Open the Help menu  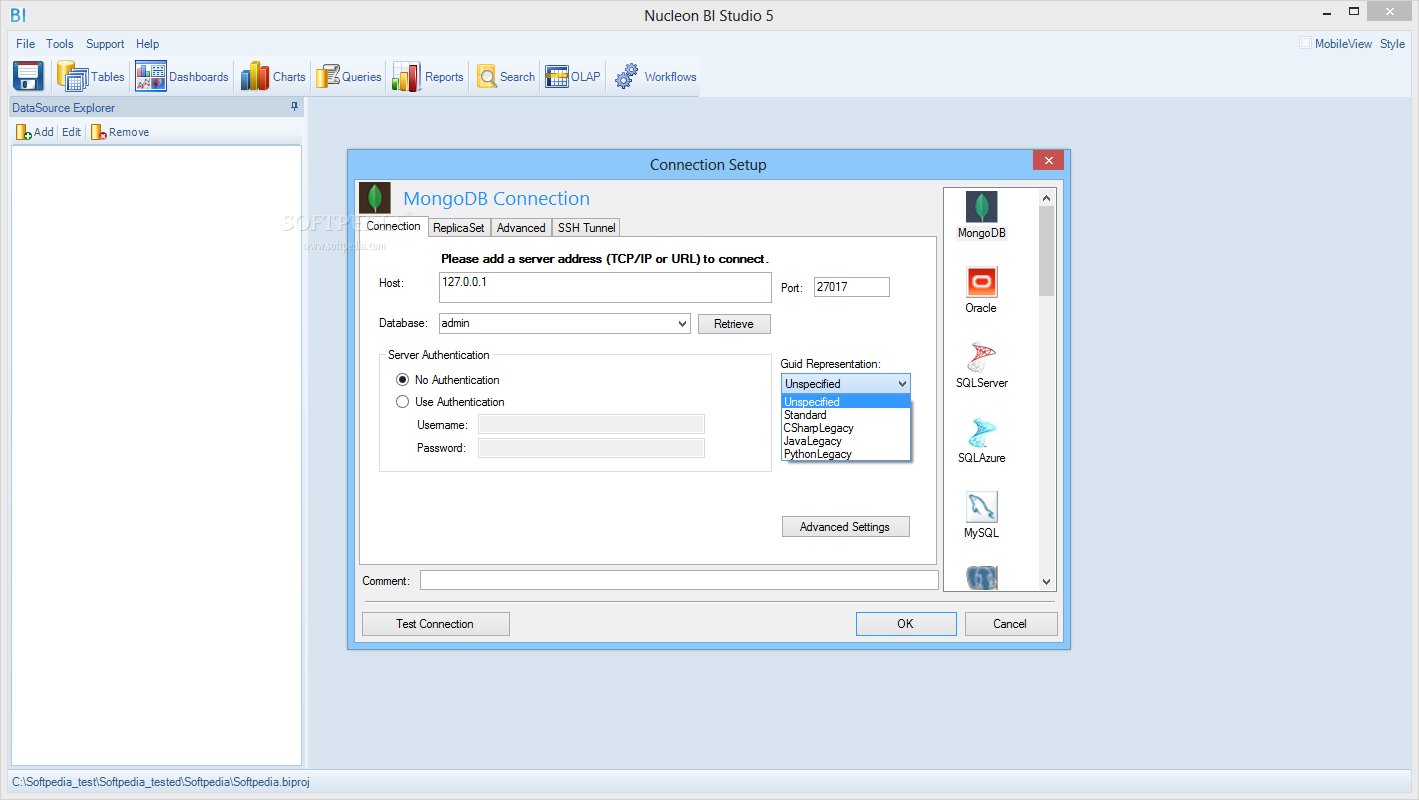[148, 44]
